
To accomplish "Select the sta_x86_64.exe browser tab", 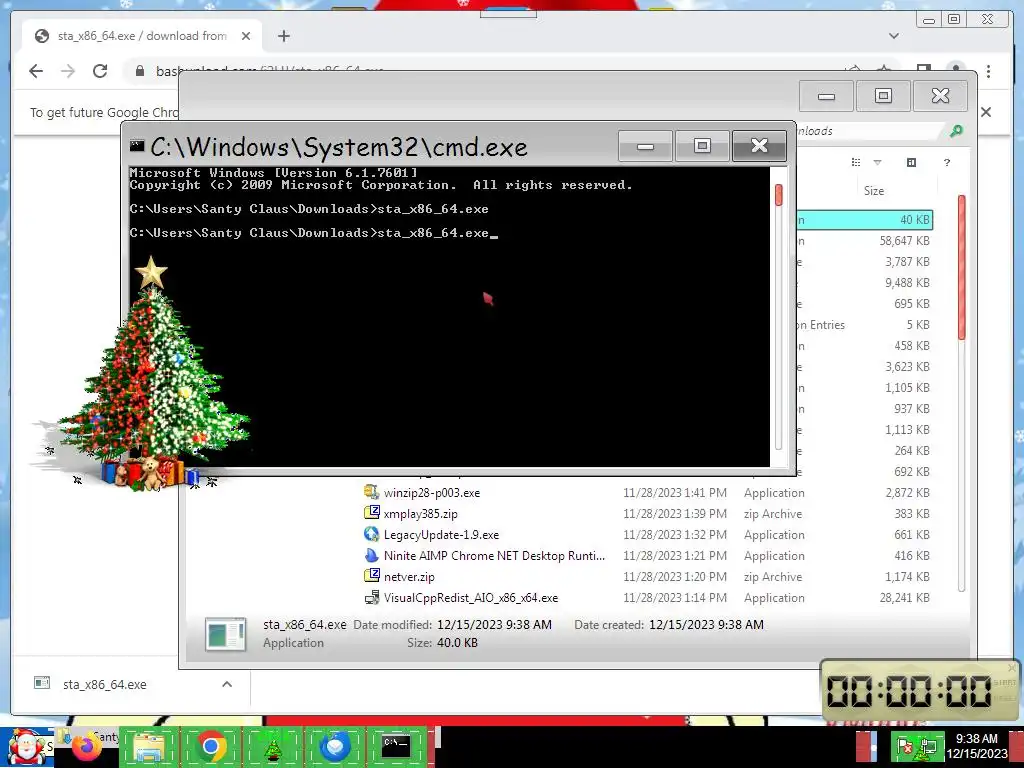I will click(142, 36).
